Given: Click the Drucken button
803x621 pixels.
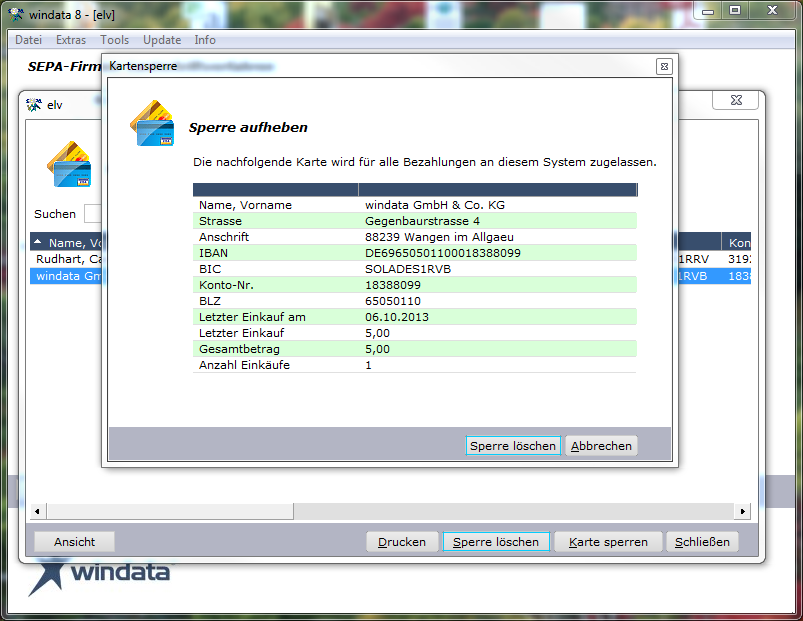Looking at the screenshot, I should point(402,542).
